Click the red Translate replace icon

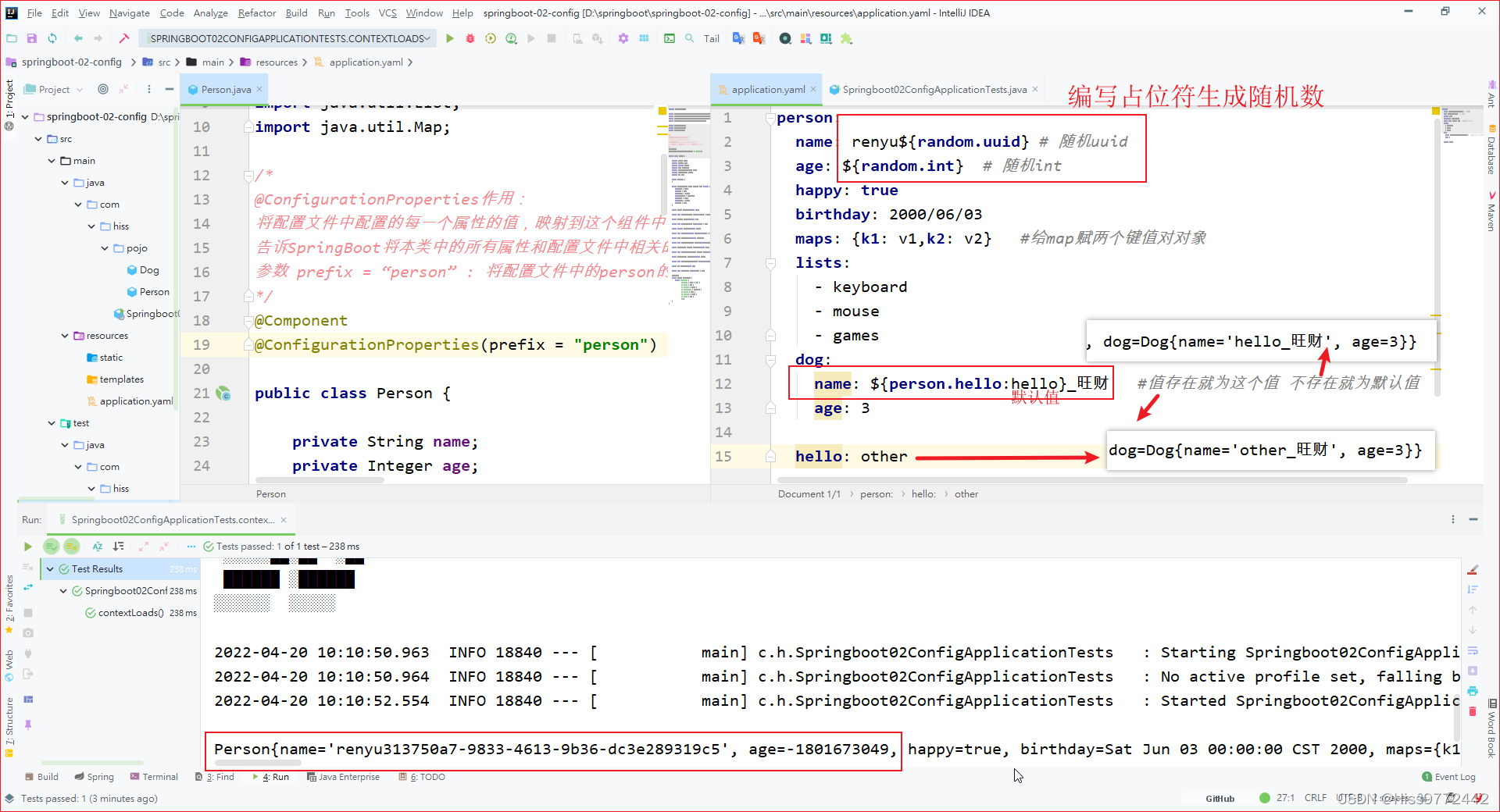(759, 38)
